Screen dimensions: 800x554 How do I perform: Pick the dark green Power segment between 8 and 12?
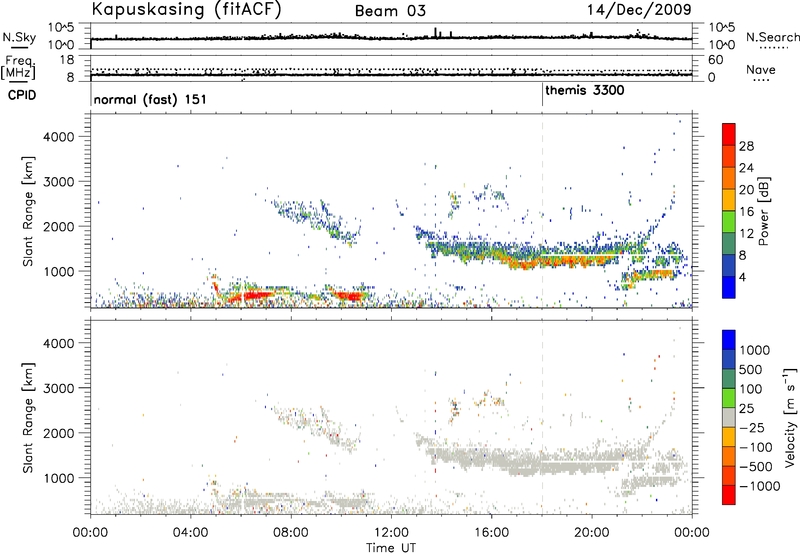point(729,244)
